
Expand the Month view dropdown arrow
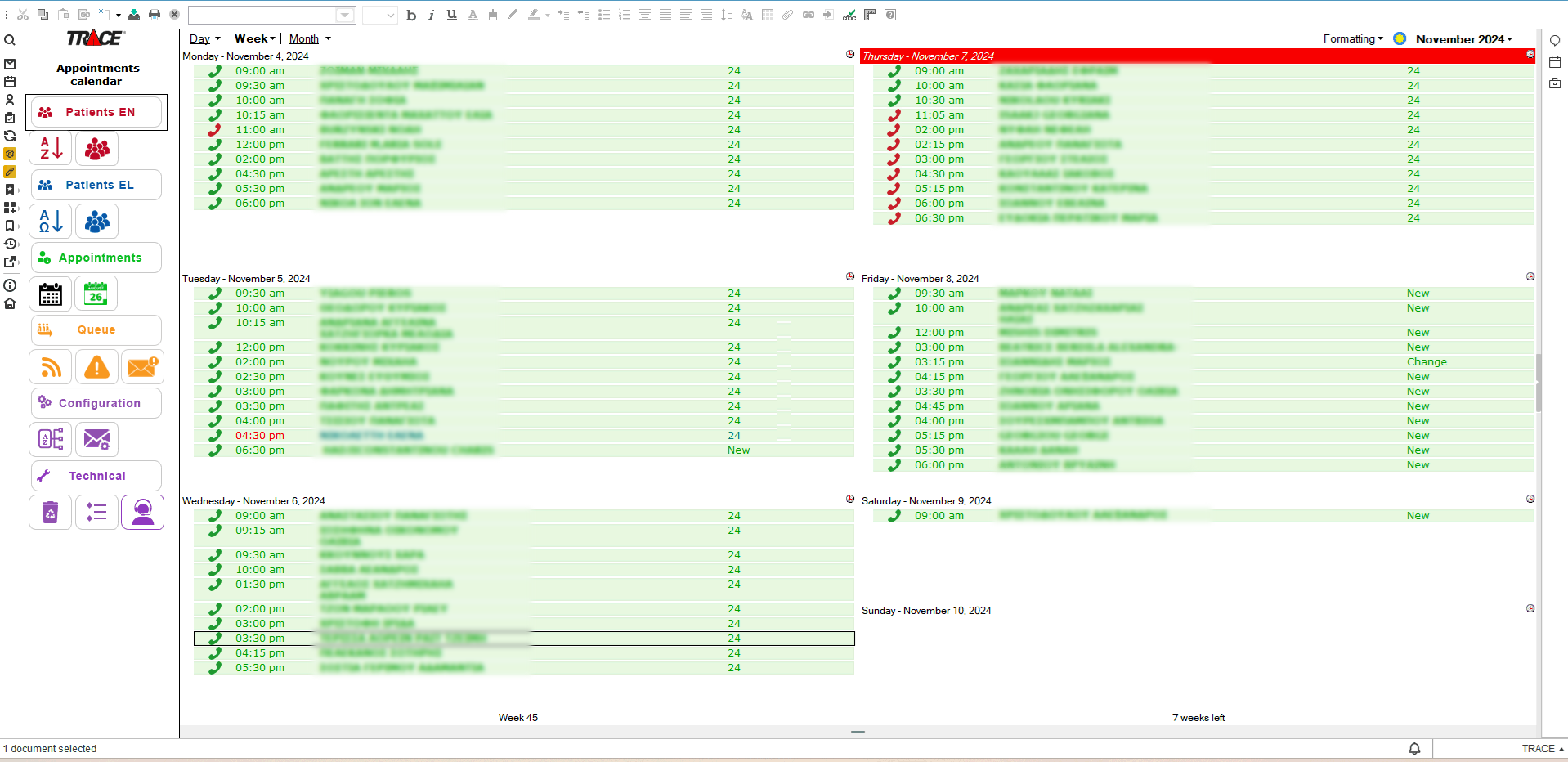click(328, 38)
